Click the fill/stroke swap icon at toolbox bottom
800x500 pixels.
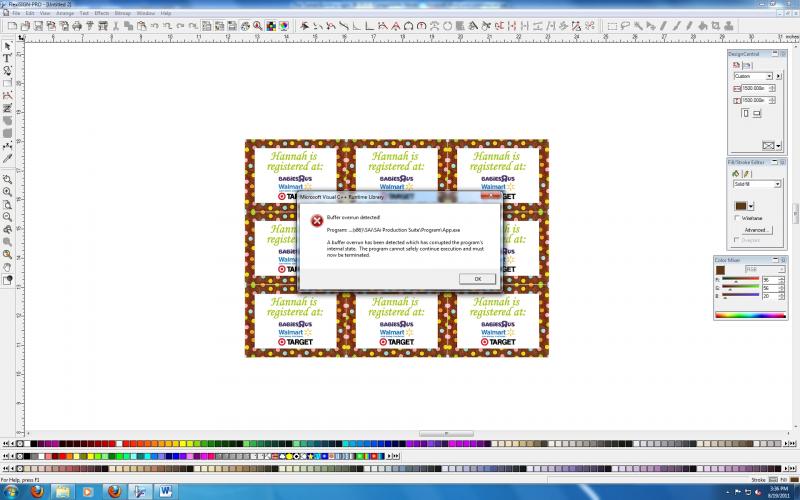pyautogui.click(x=7, y=280)
